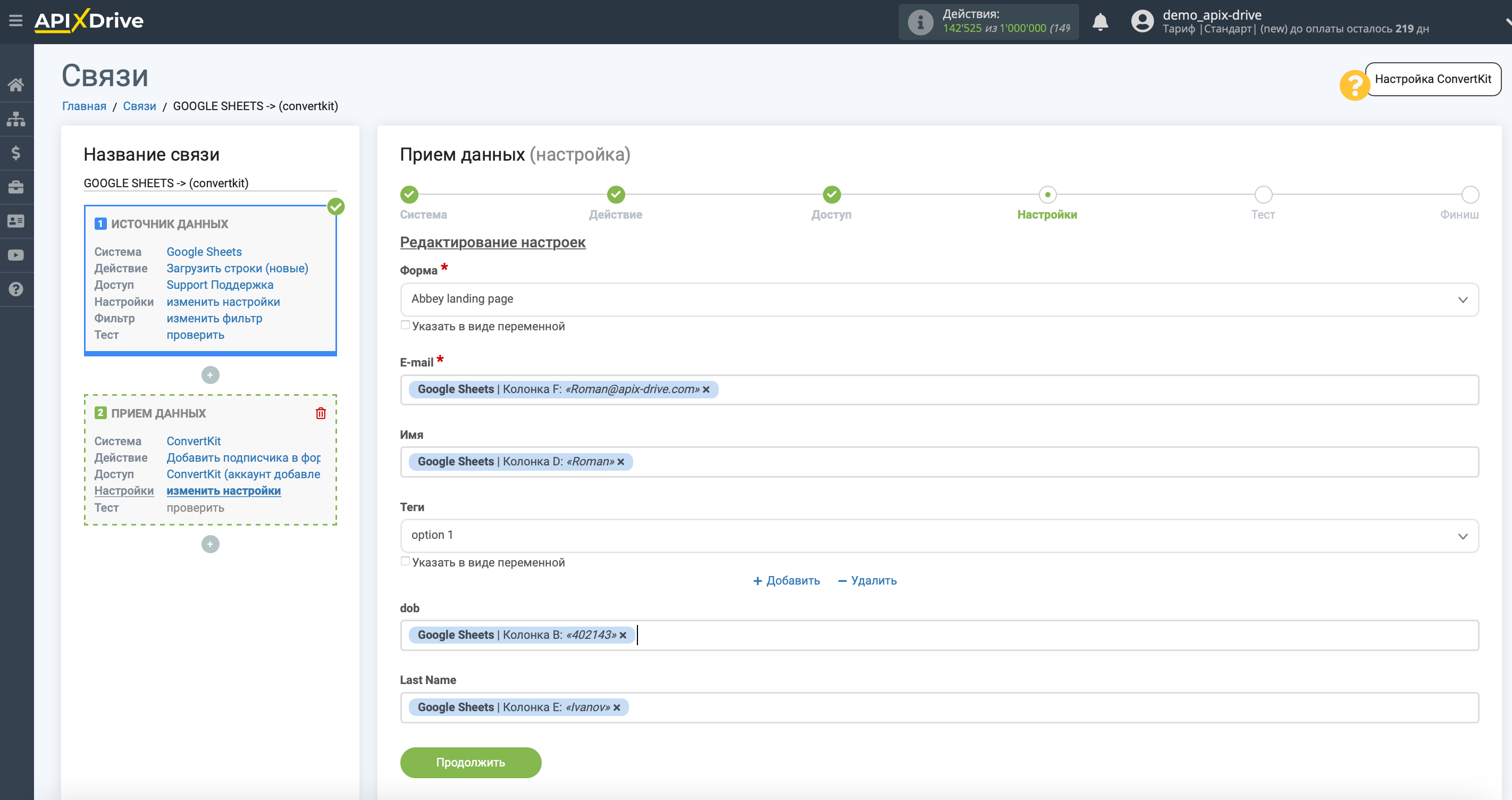Open the Настройка ConvertKit help button

tap(1433, 79)
